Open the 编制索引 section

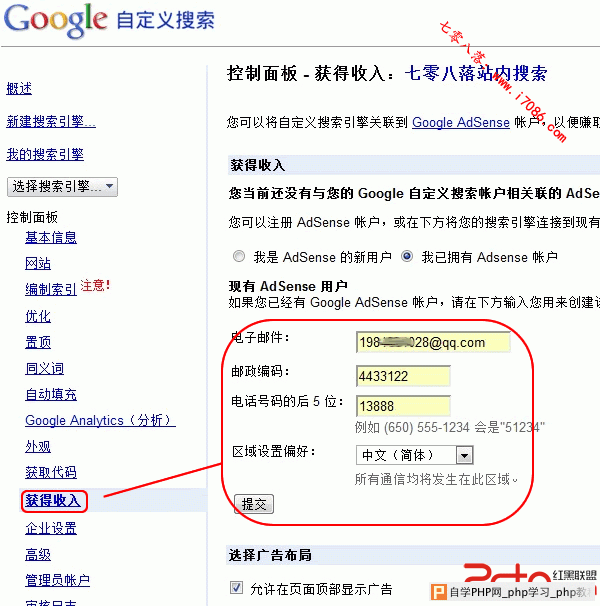point(51,289)
